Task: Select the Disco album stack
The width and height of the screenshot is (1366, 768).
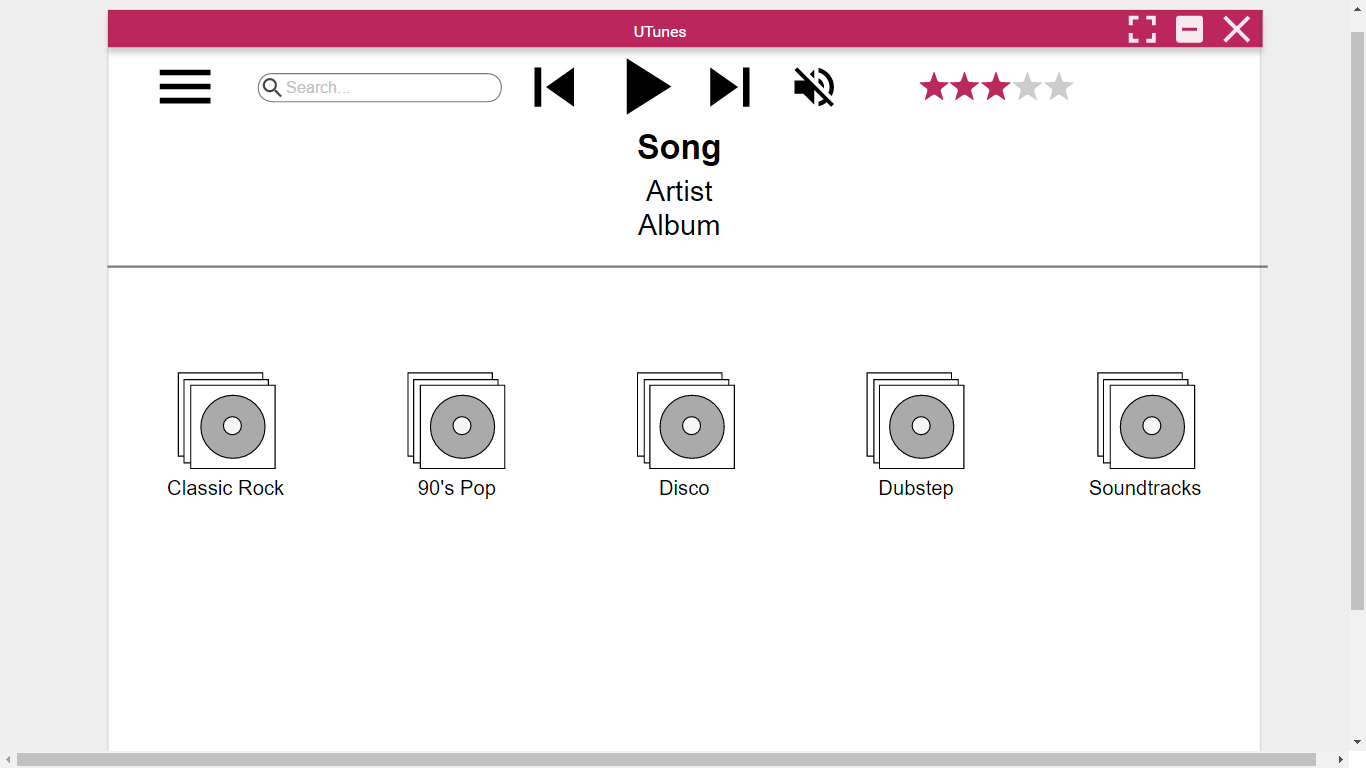Action: click(x=685, y=420)
